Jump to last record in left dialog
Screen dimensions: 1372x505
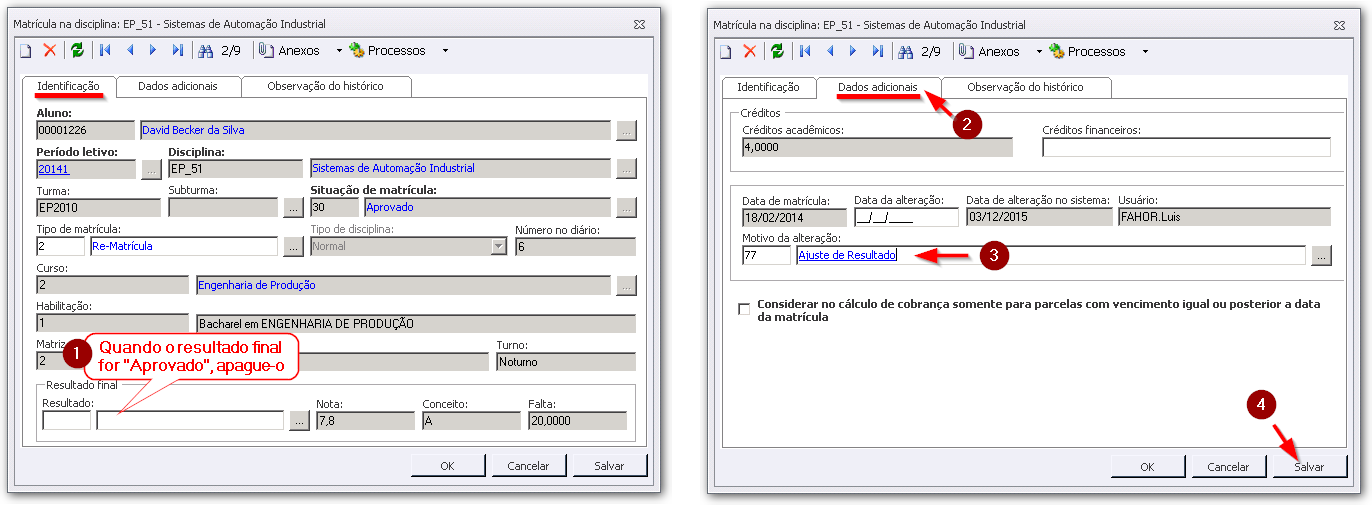(177, 50)
